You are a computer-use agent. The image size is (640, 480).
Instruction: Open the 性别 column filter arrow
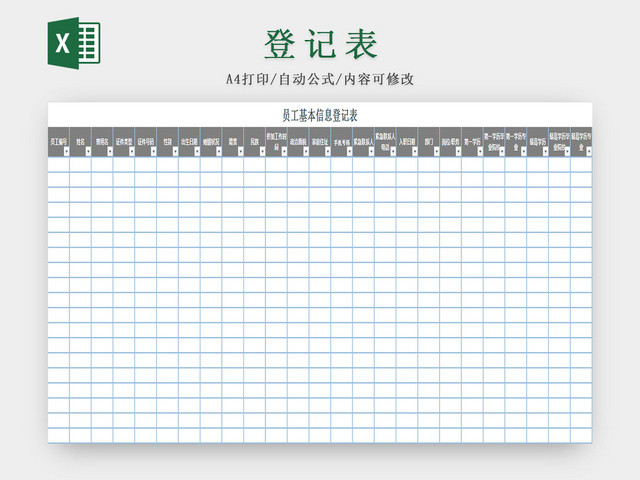click(175, 152)
